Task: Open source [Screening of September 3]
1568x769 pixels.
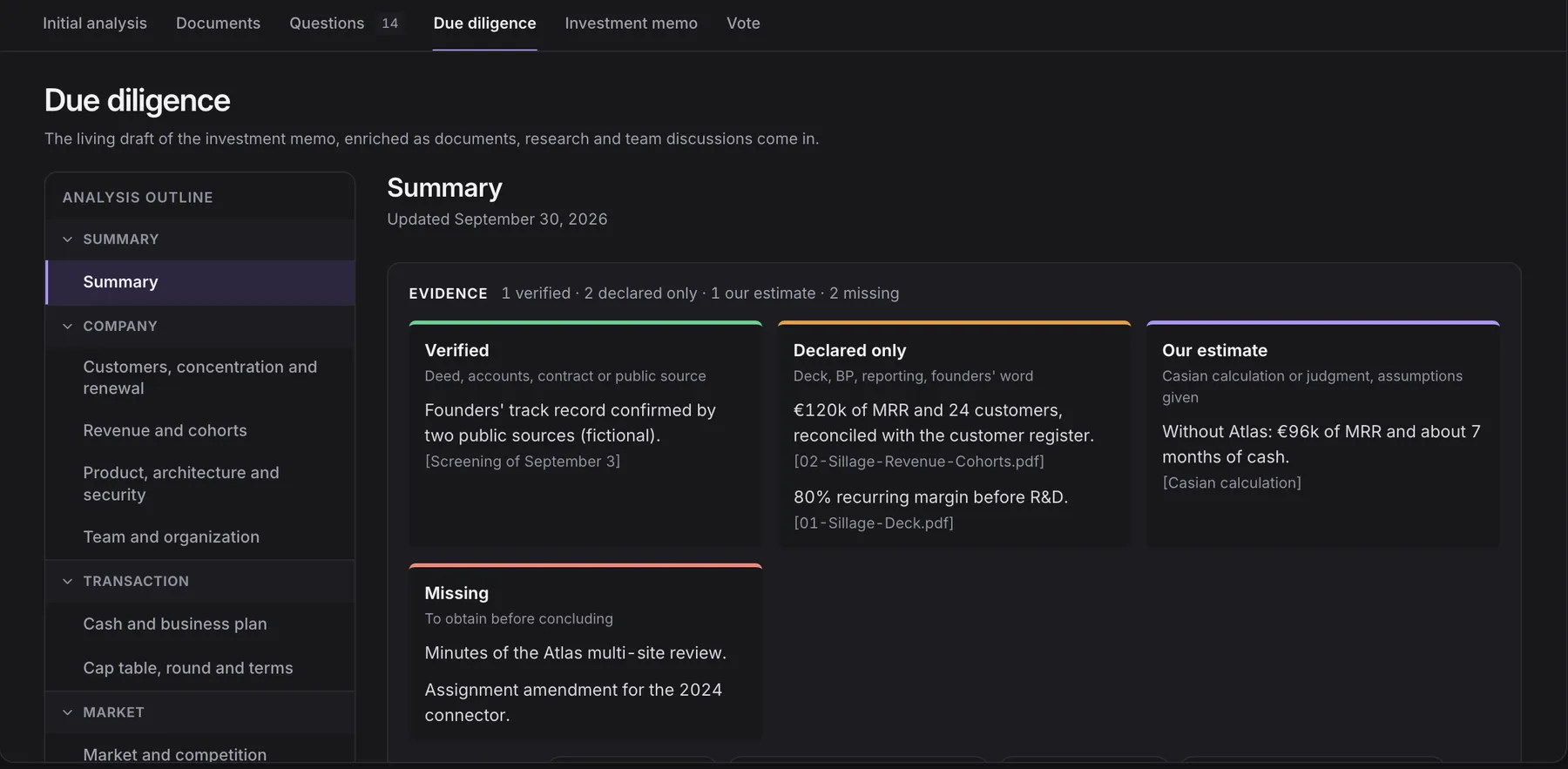Action: pyautogui.click(x=523, y=462)
